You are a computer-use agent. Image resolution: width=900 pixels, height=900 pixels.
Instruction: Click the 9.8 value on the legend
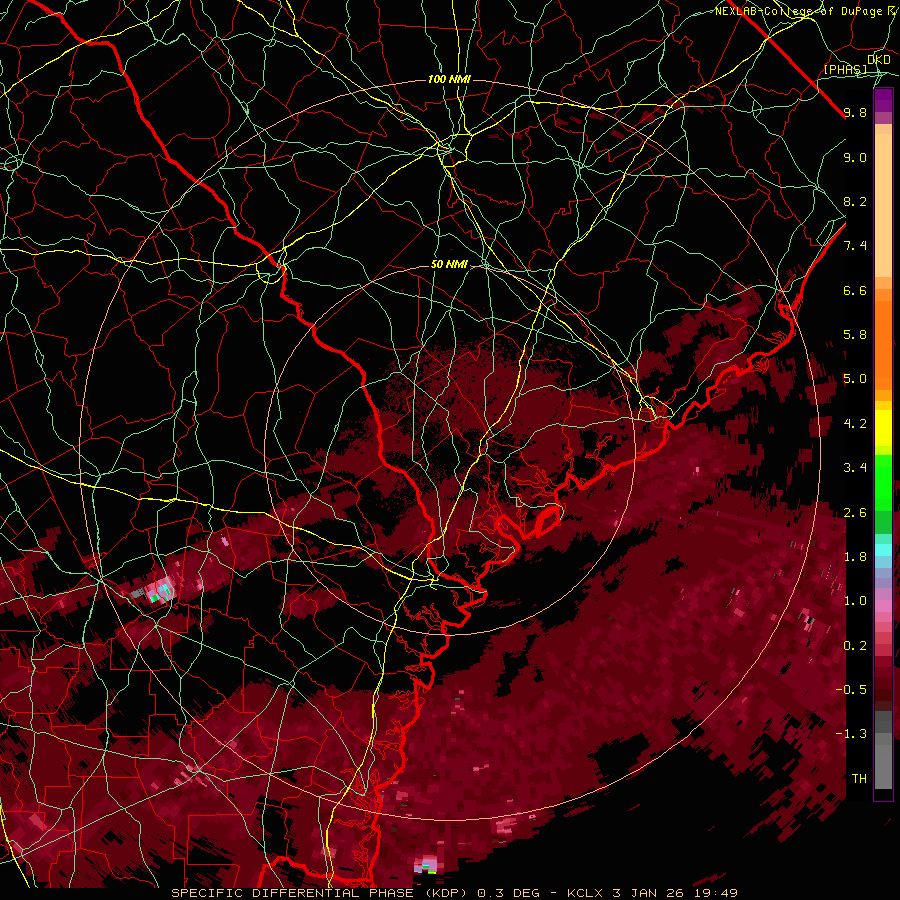pos(855,112)
